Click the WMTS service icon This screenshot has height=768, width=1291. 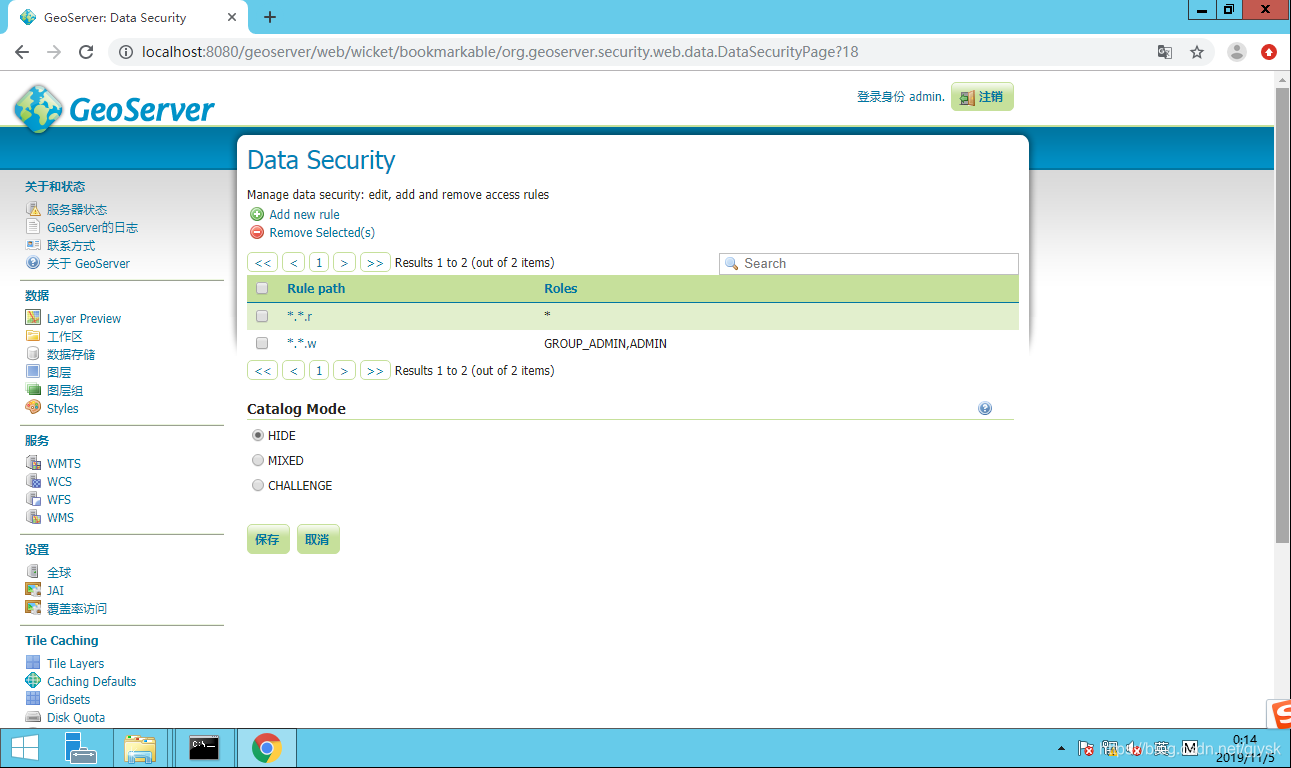tap(33, 463)
